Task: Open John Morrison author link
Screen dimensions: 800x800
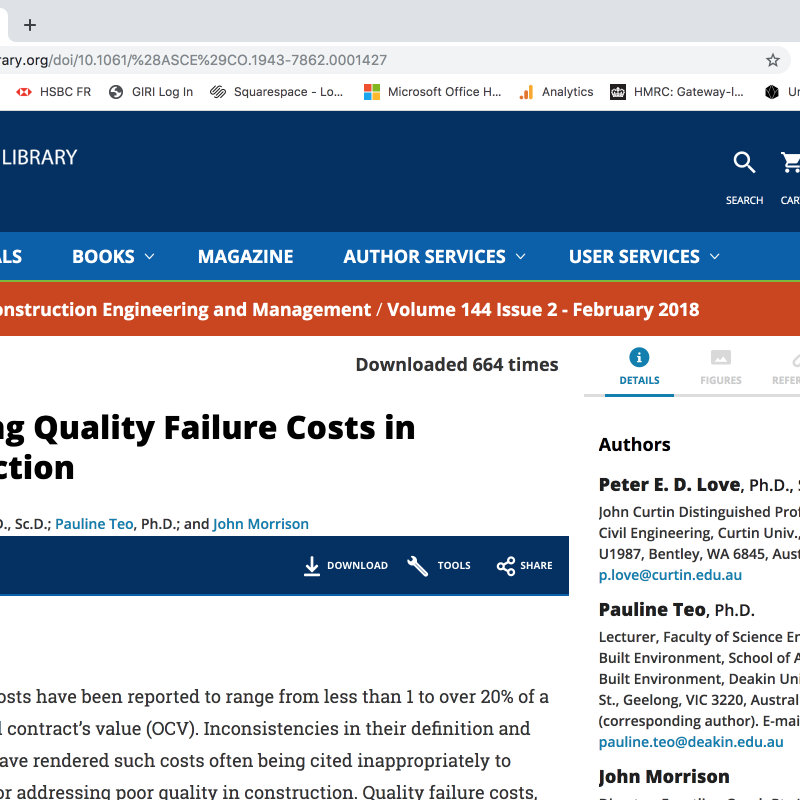Action: (260, 524)
